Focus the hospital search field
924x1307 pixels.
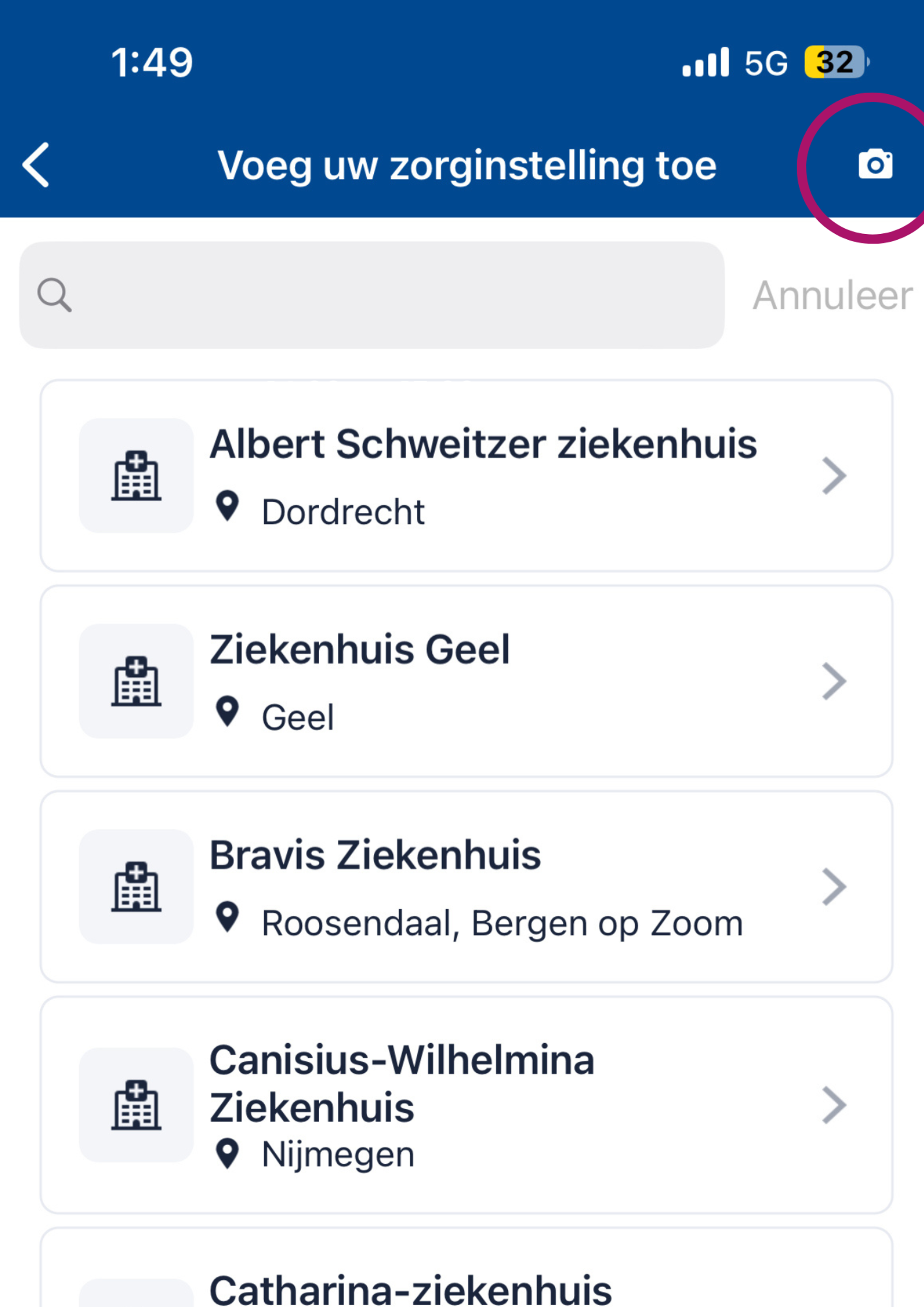(x=372, y=295)
